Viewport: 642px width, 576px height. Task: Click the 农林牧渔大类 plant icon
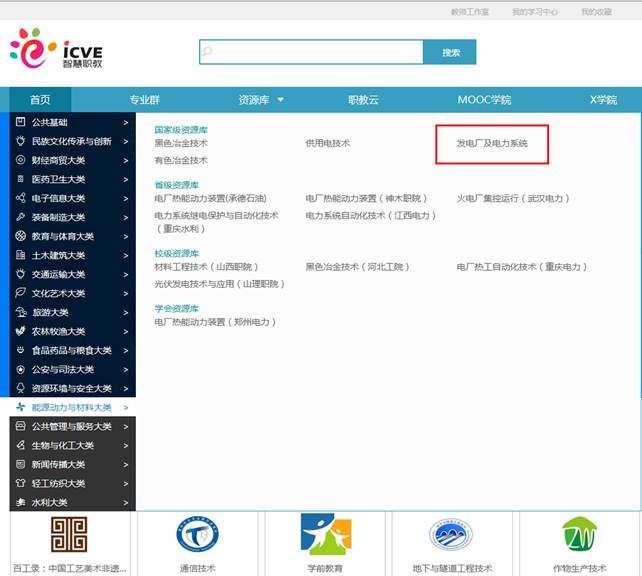(x=20, y=331)
